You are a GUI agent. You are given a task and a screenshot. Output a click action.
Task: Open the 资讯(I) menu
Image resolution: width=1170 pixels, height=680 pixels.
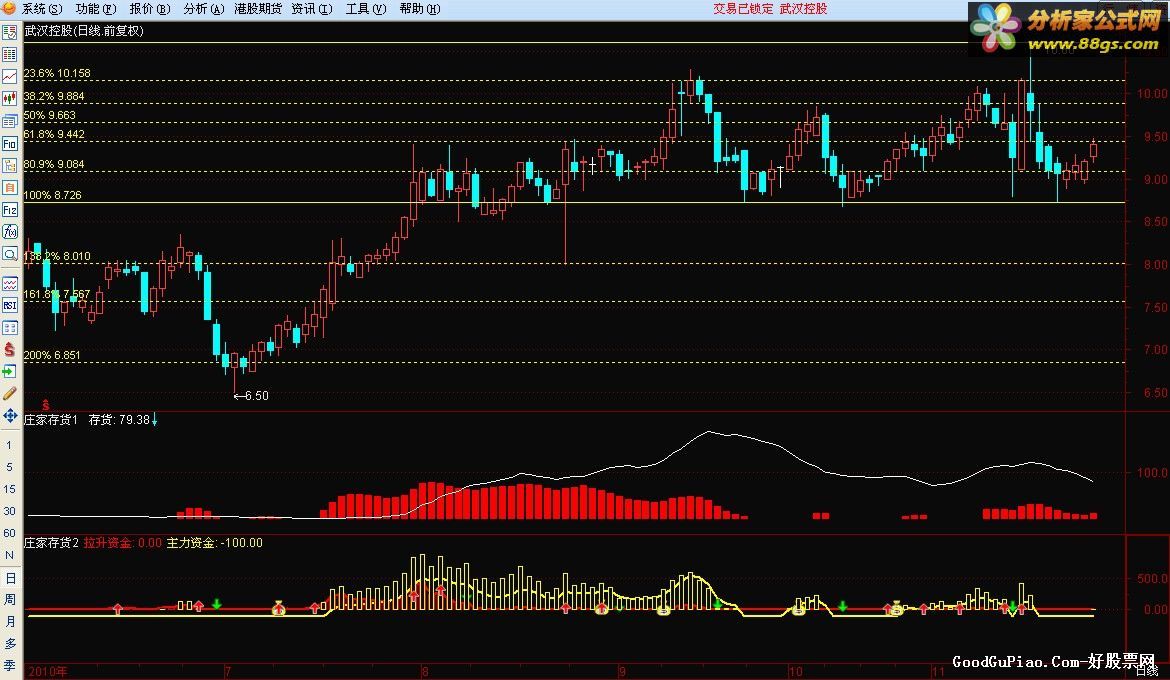312,9
